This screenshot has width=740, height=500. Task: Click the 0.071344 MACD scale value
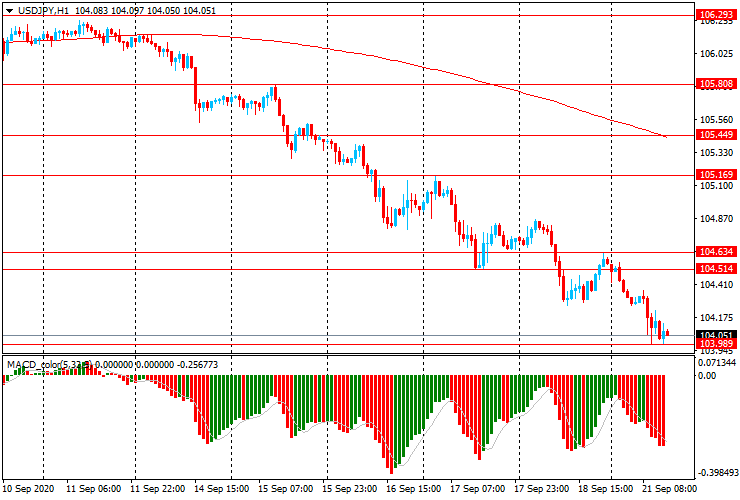click(717, 363)
